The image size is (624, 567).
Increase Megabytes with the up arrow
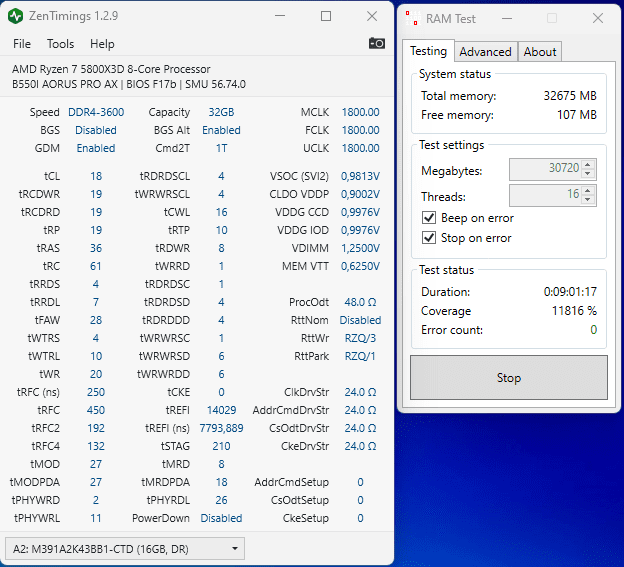588,164
